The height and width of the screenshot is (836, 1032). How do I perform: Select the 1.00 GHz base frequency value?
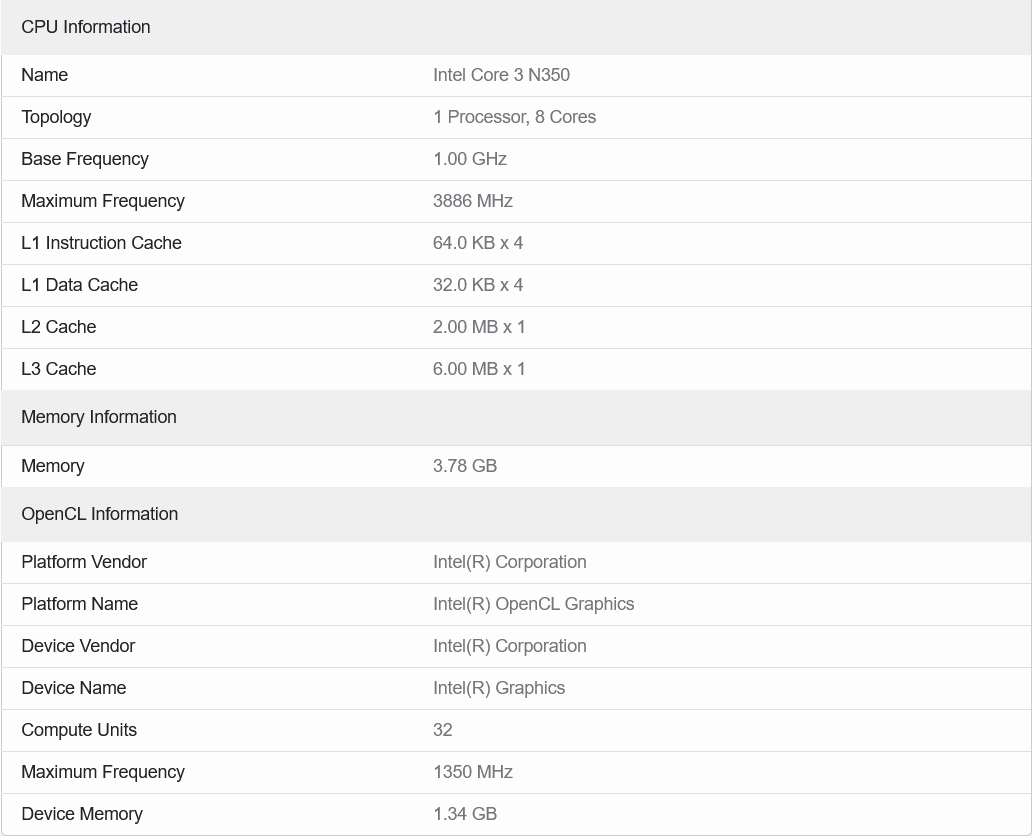point(469,159)
